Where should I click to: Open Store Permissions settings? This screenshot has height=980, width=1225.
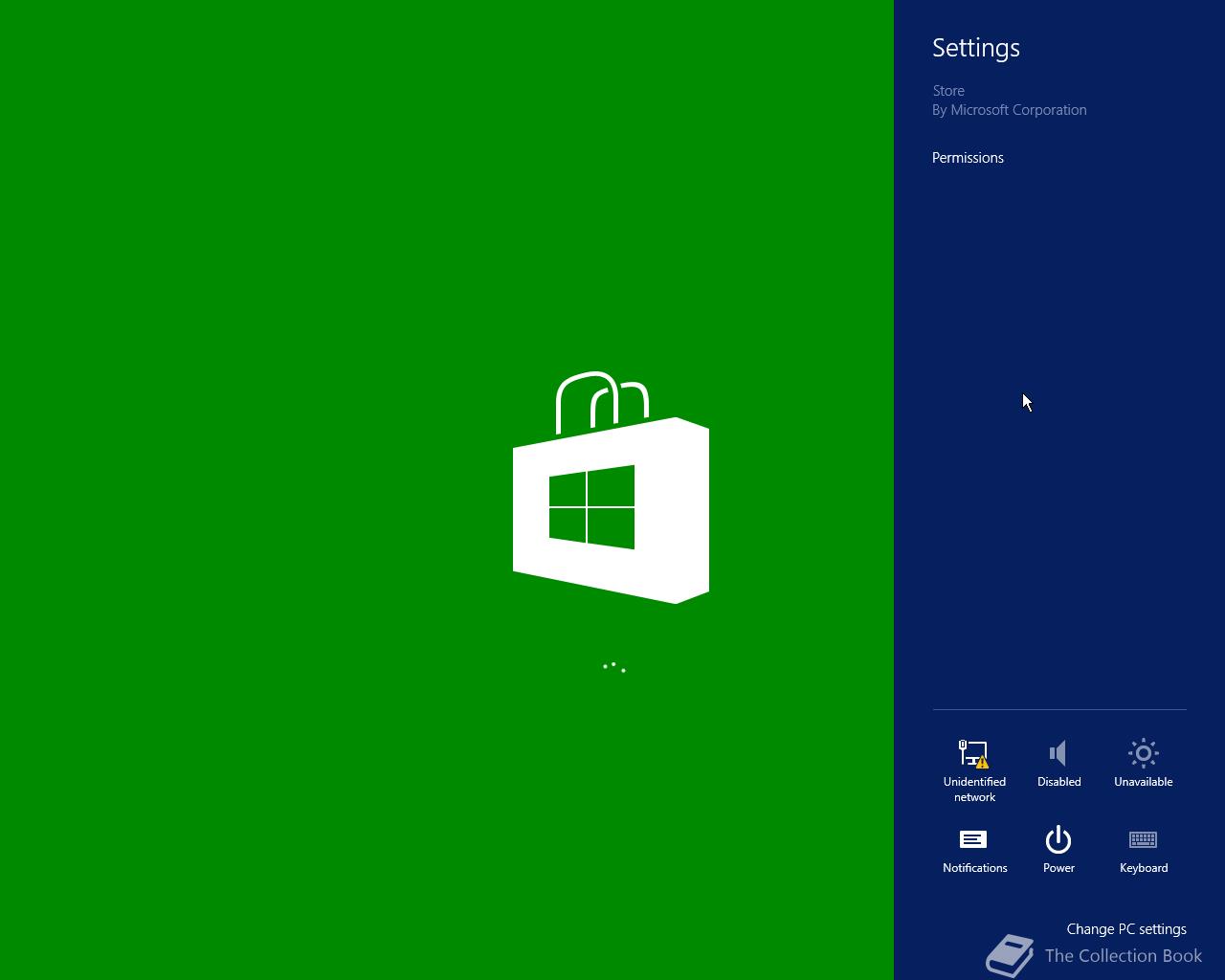[968, 158]
